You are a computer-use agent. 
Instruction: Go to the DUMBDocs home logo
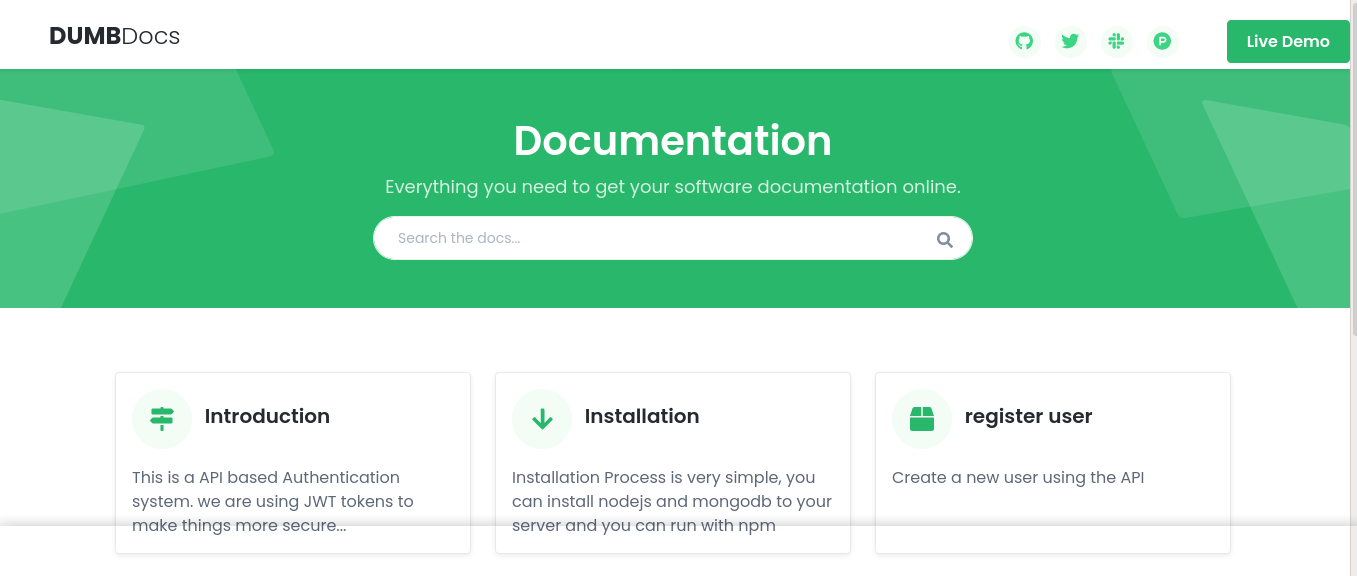coord(115,37)
